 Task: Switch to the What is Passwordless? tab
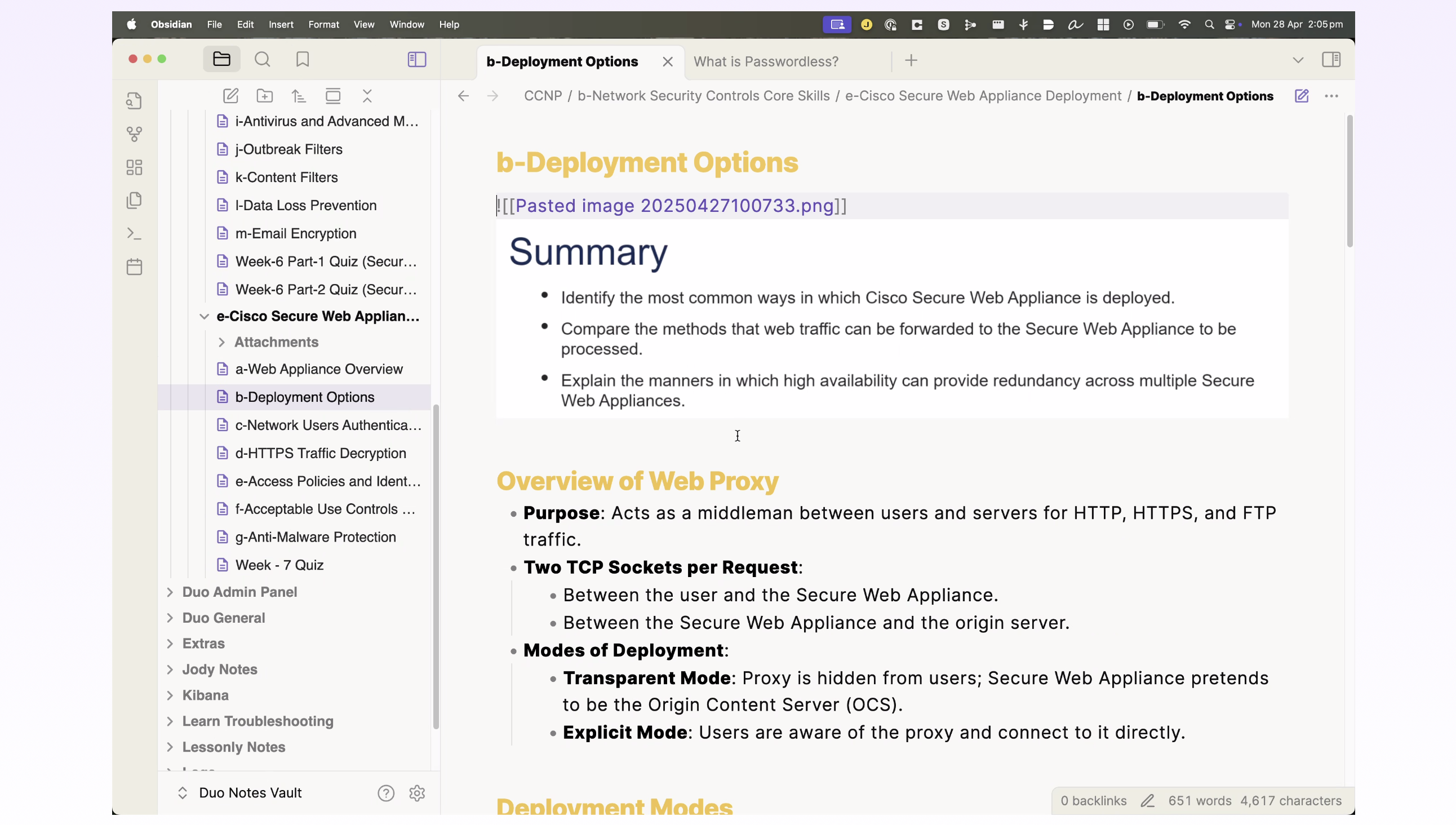(766, 61)
